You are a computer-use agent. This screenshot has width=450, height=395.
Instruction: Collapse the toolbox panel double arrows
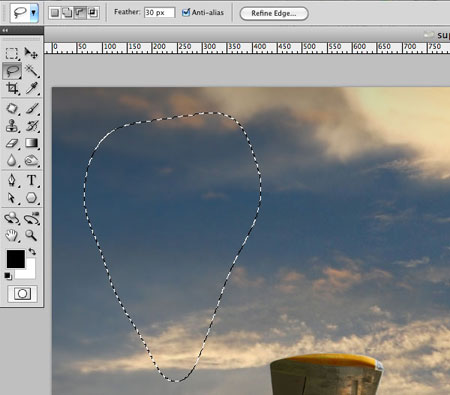tap(5, 30)
